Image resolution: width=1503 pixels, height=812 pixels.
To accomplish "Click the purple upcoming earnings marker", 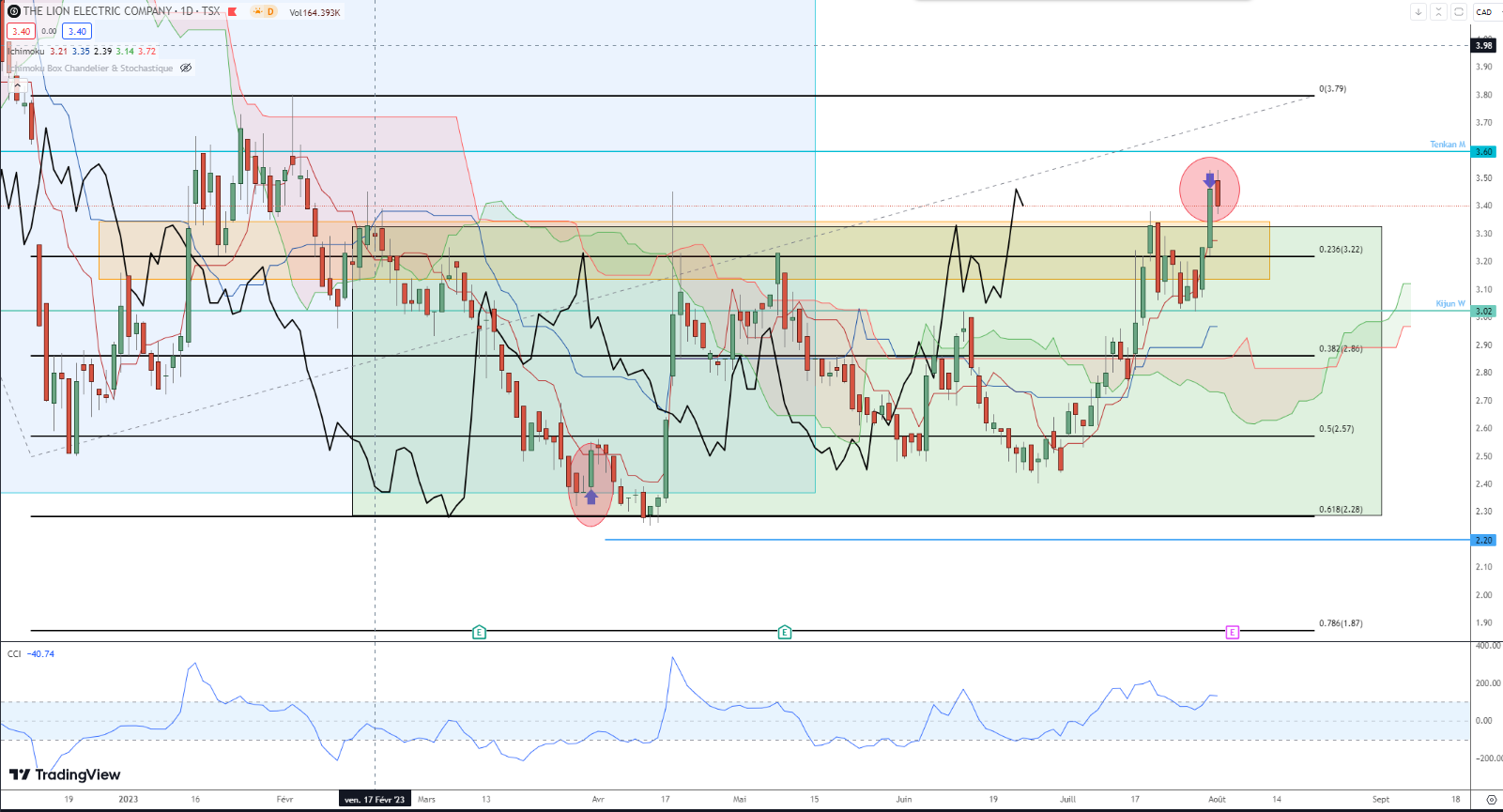I will click(1233, 633).
